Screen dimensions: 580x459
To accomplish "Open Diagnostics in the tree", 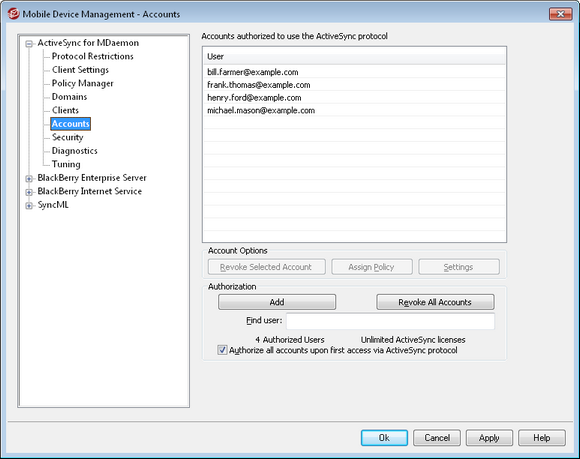I will 75,151.
